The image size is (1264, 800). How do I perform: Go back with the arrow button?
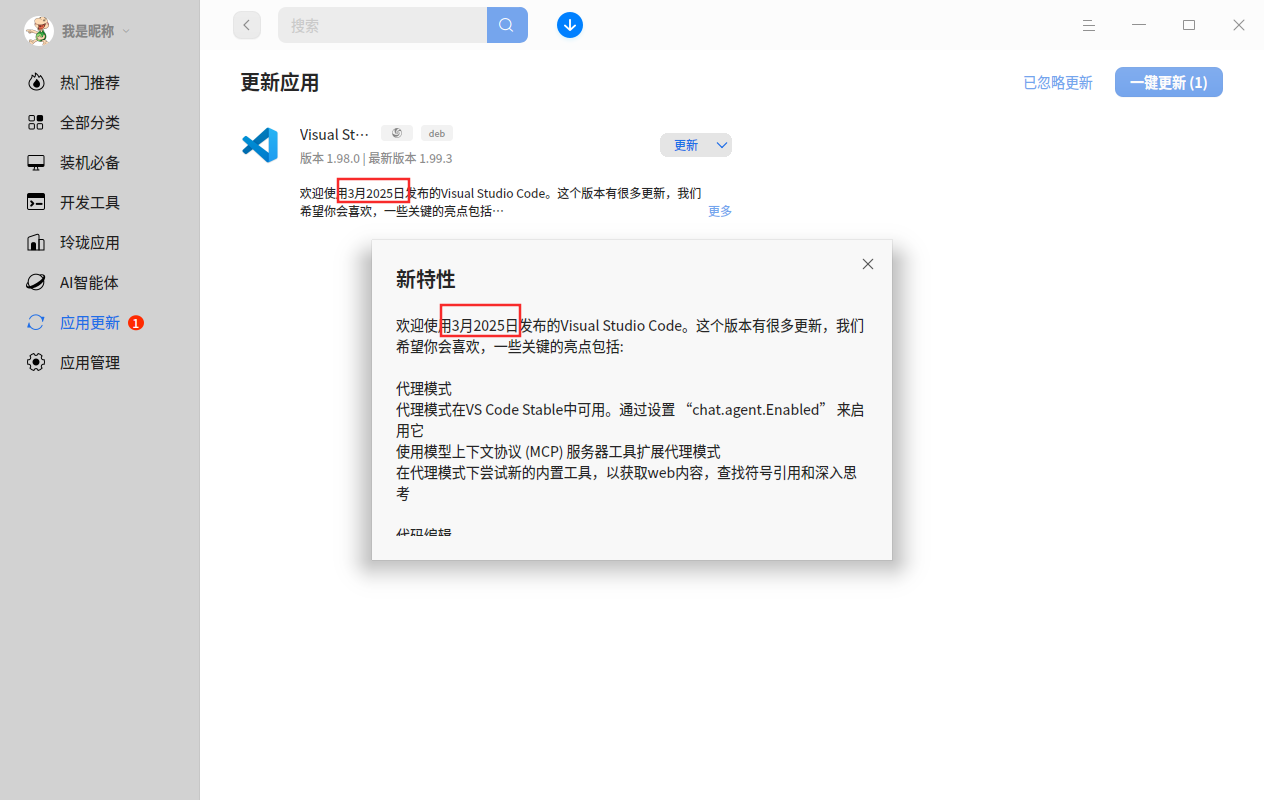247,25
